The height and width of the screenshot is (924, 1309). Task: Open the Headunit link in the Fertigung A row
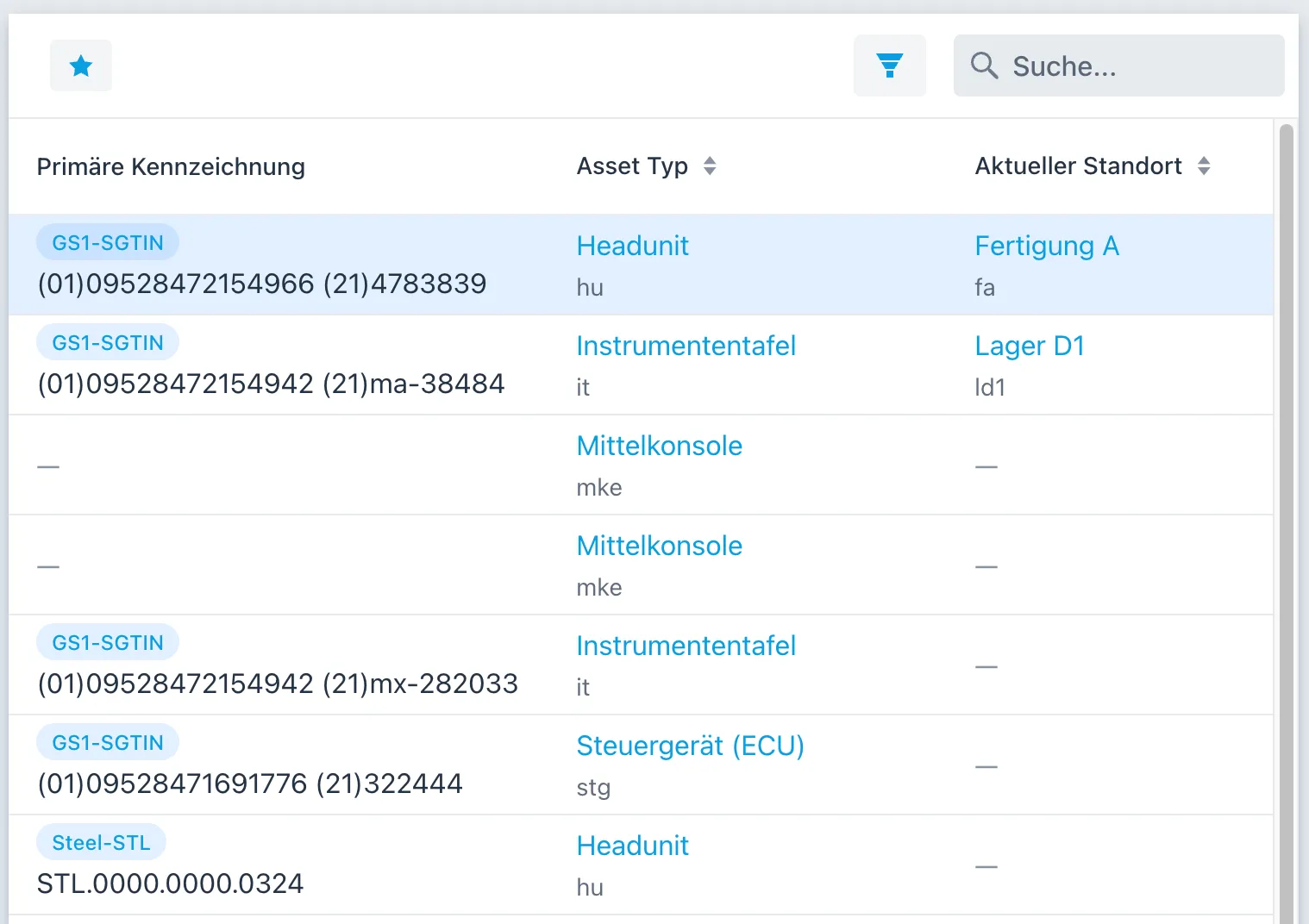click(x=632, y=246)
